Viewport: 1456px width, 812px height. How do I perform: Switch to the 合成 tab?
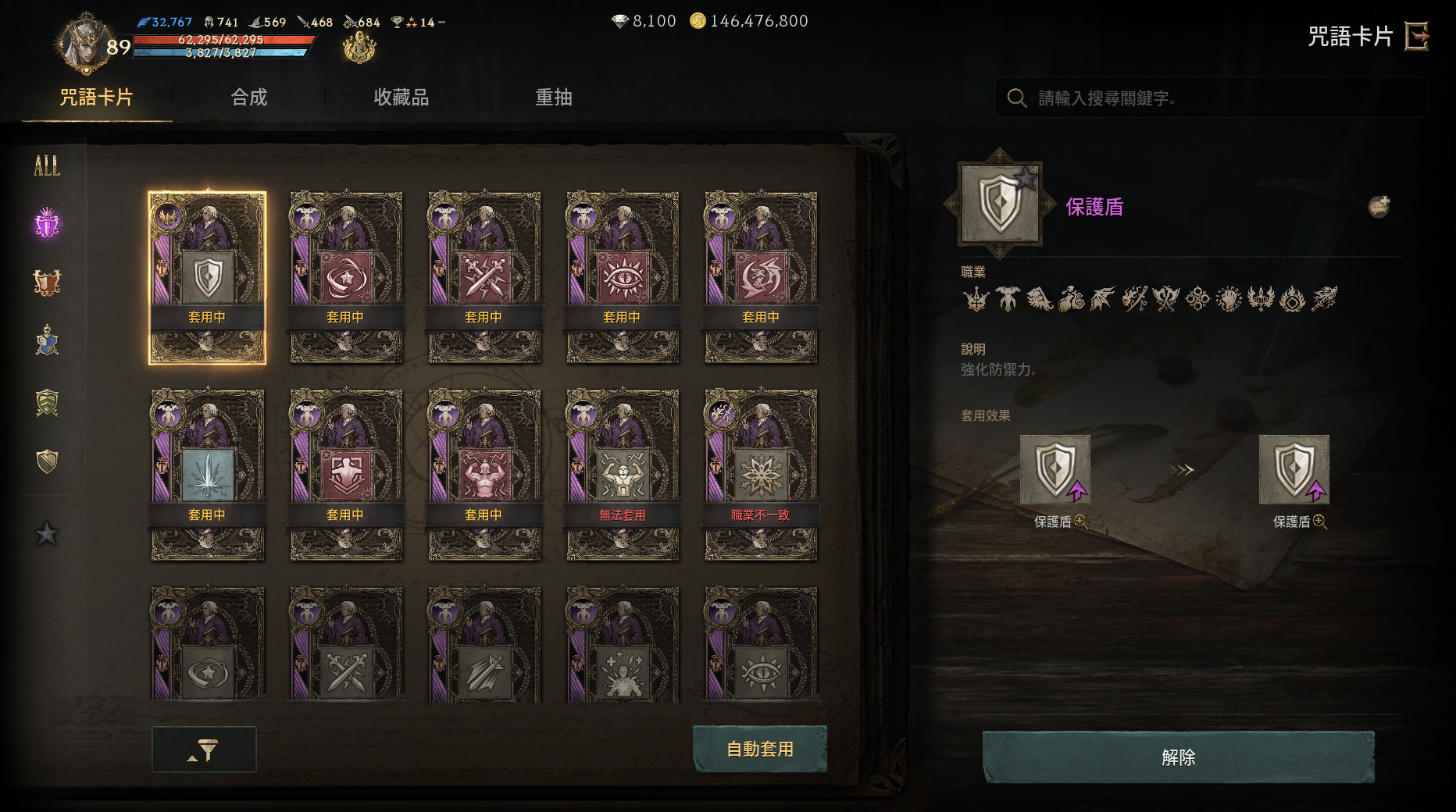[x=249, y=98]
